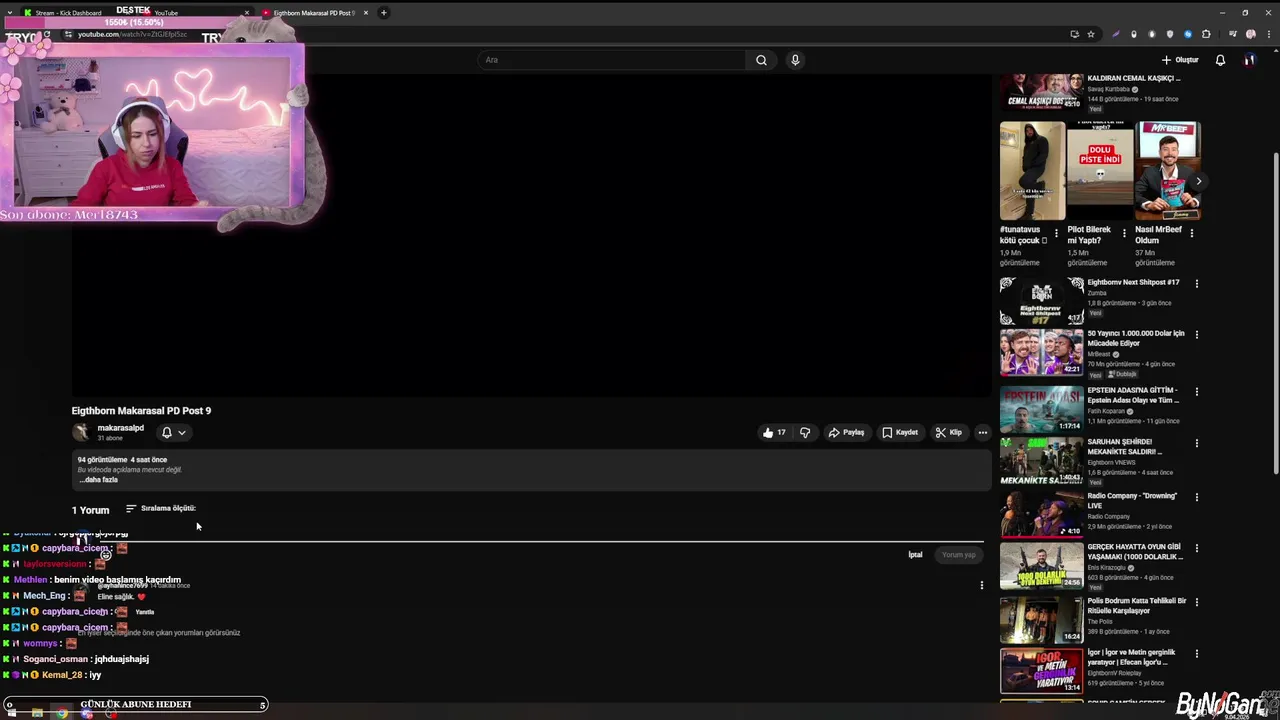Click Chrome icon in Windows taskbar
This screenshot has height=720, width=1280.
pyautogui.click(x=62, y=713)
